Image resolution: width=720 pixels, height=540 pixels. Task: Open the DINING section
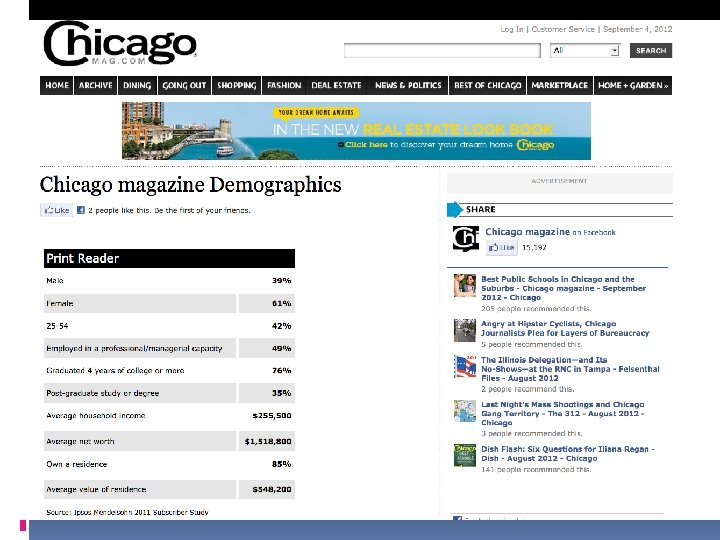[137, 85]
